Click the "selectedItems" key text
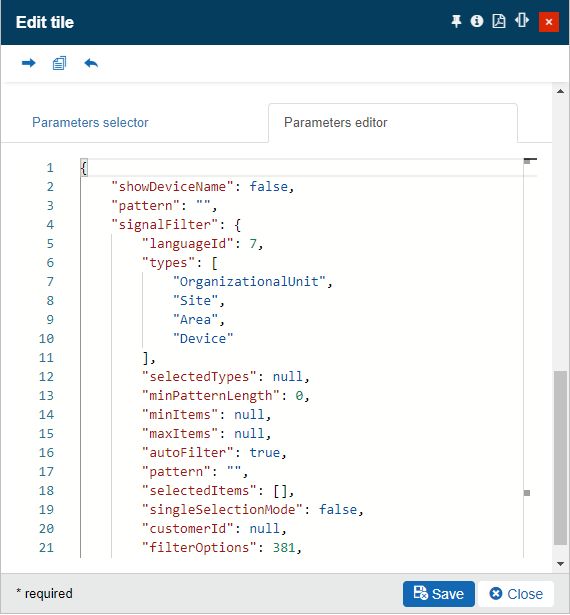The width and height of the screenshot is (570, 615). tap(199, 491)
